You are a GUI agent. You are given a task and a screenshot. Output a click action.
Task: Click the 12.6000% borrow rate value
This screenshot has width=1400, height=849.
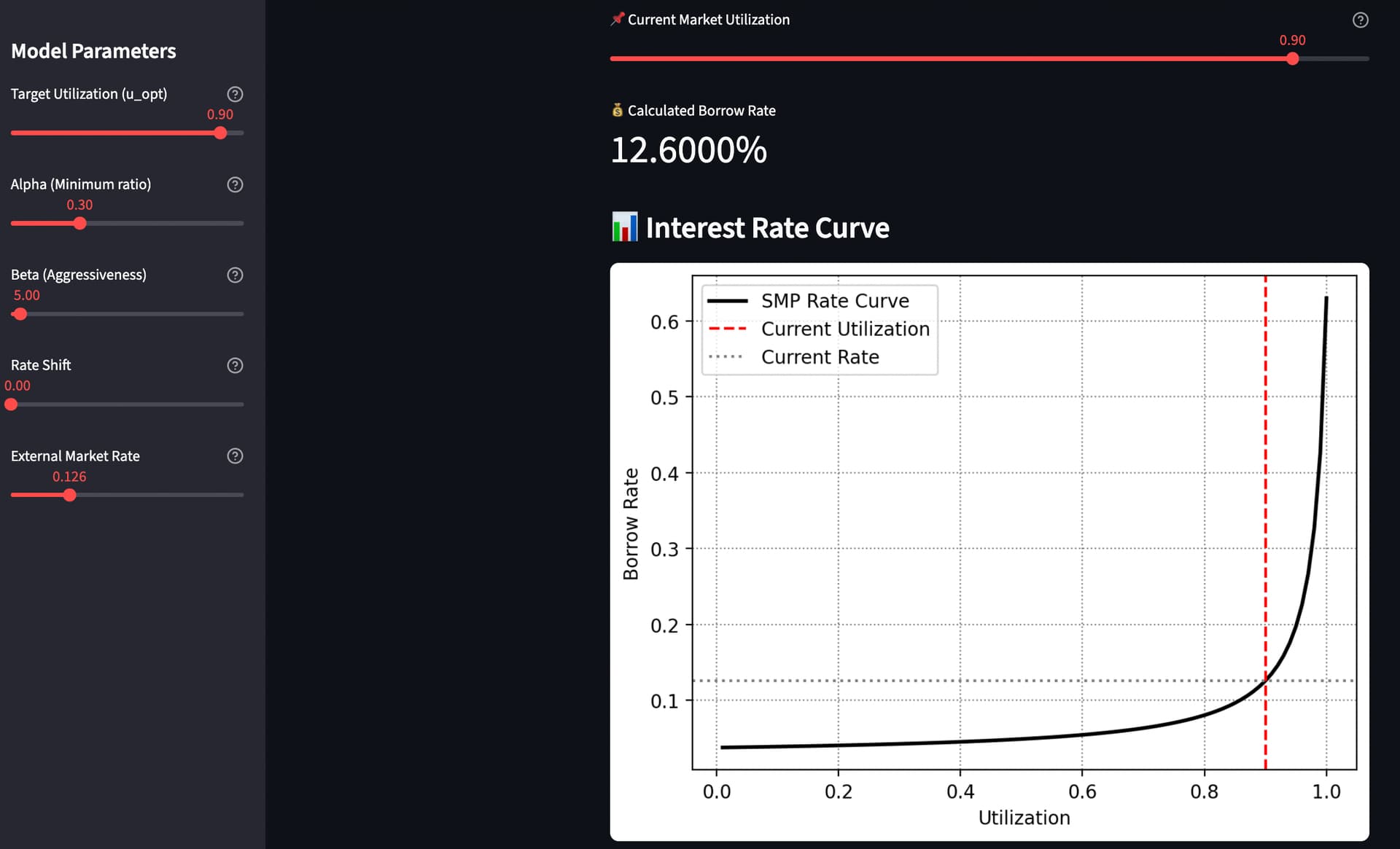[688, 150]
